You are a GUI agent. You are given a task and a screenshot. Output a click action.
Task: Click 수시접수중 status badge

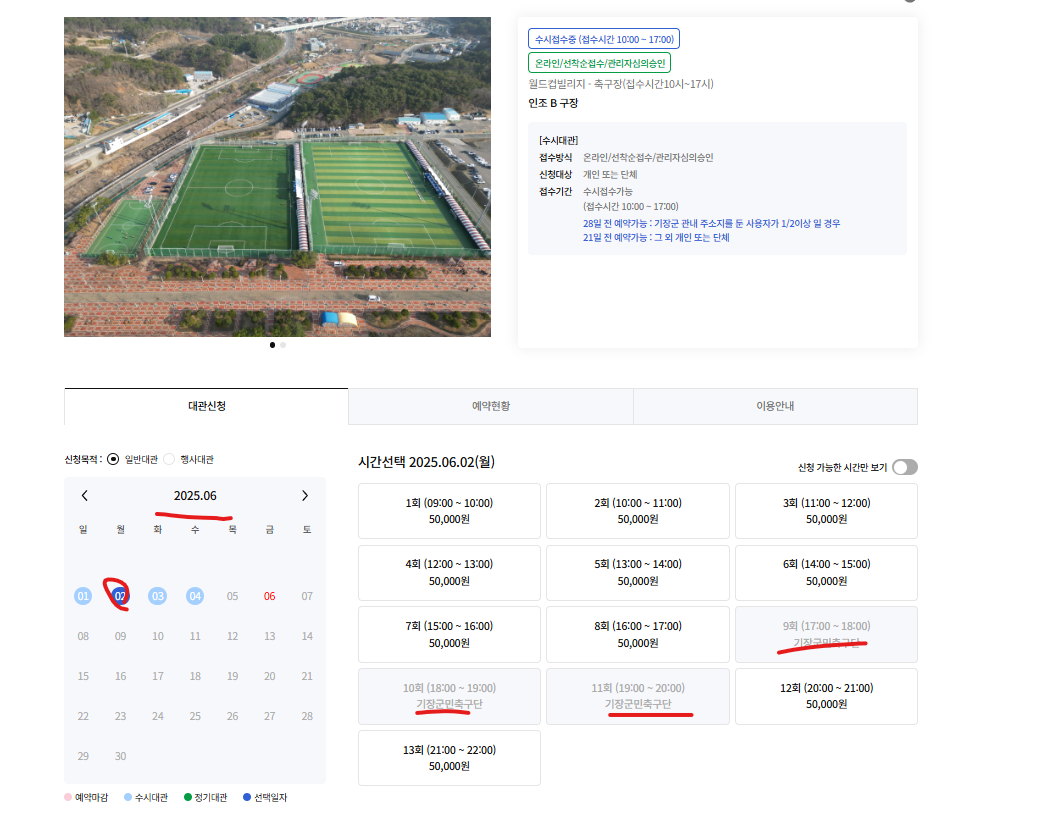click(x=604, y=39)
